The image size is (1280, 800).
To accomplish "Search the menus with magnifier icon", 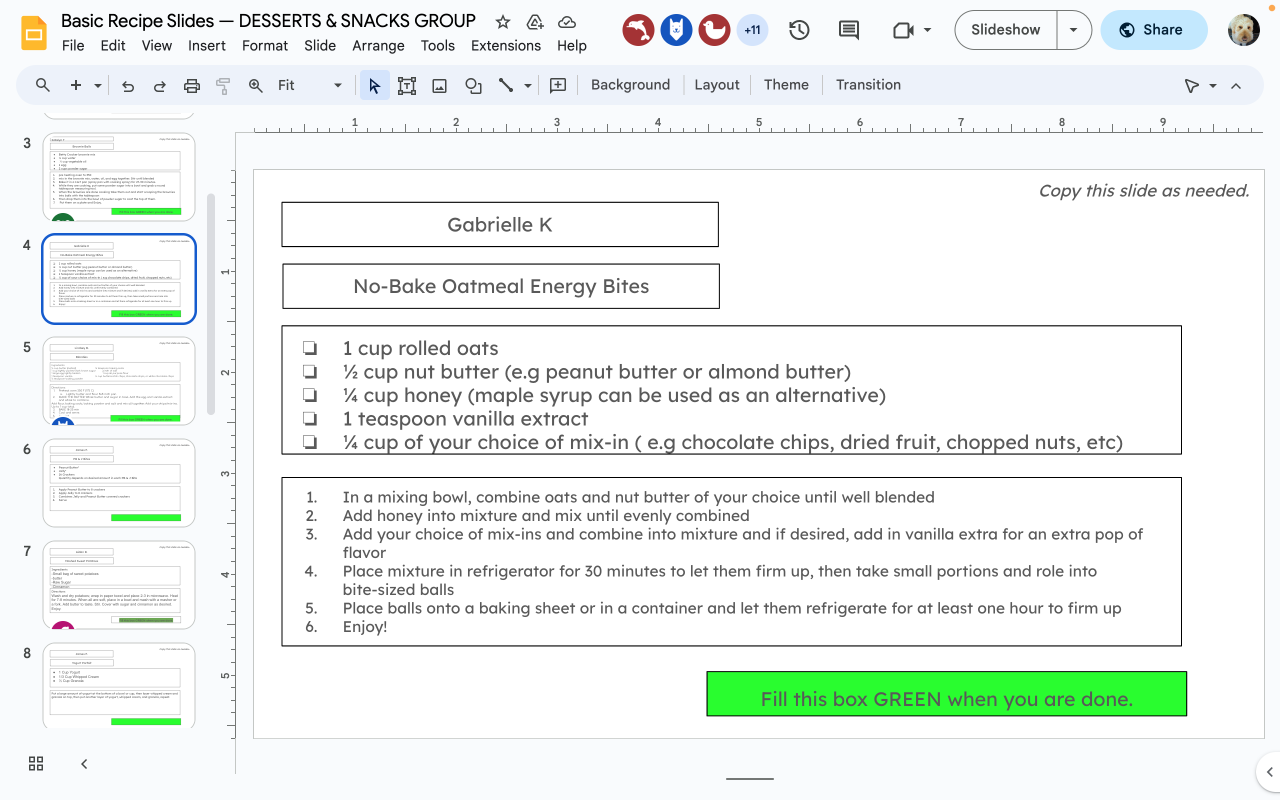I will pyautogui.click(x=43, y=85).
